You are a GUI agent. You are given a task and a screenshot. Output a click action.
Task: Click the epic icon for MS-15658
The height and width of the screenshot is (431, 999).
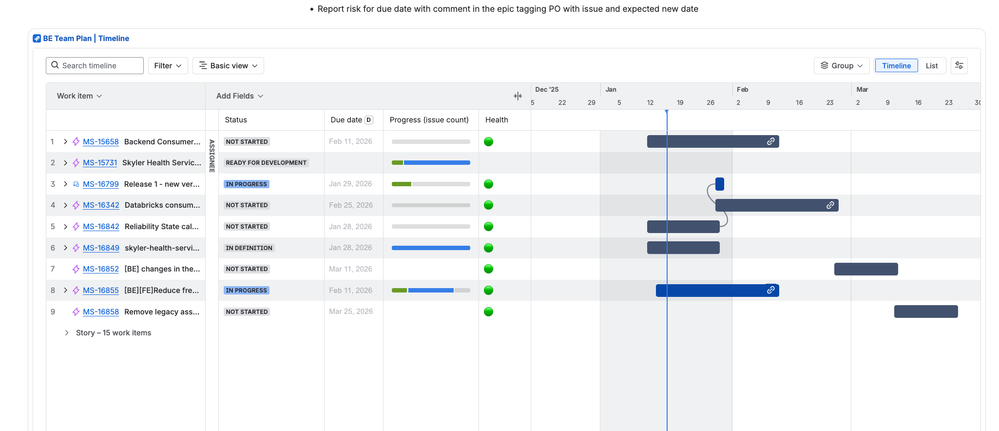click(x=76, y=142)
